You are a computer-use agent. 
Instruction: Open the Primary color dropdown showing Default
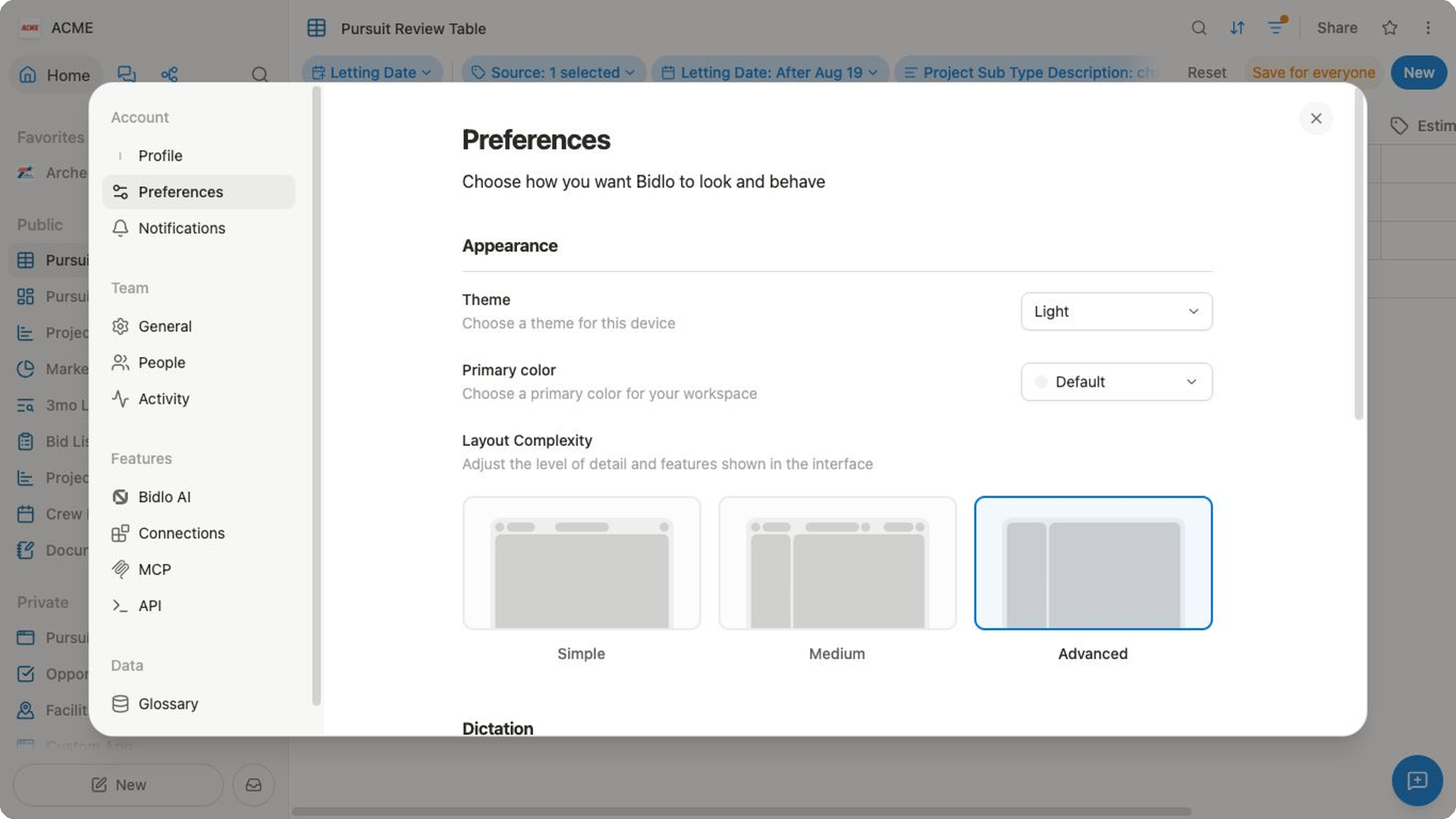point(1116,382)
